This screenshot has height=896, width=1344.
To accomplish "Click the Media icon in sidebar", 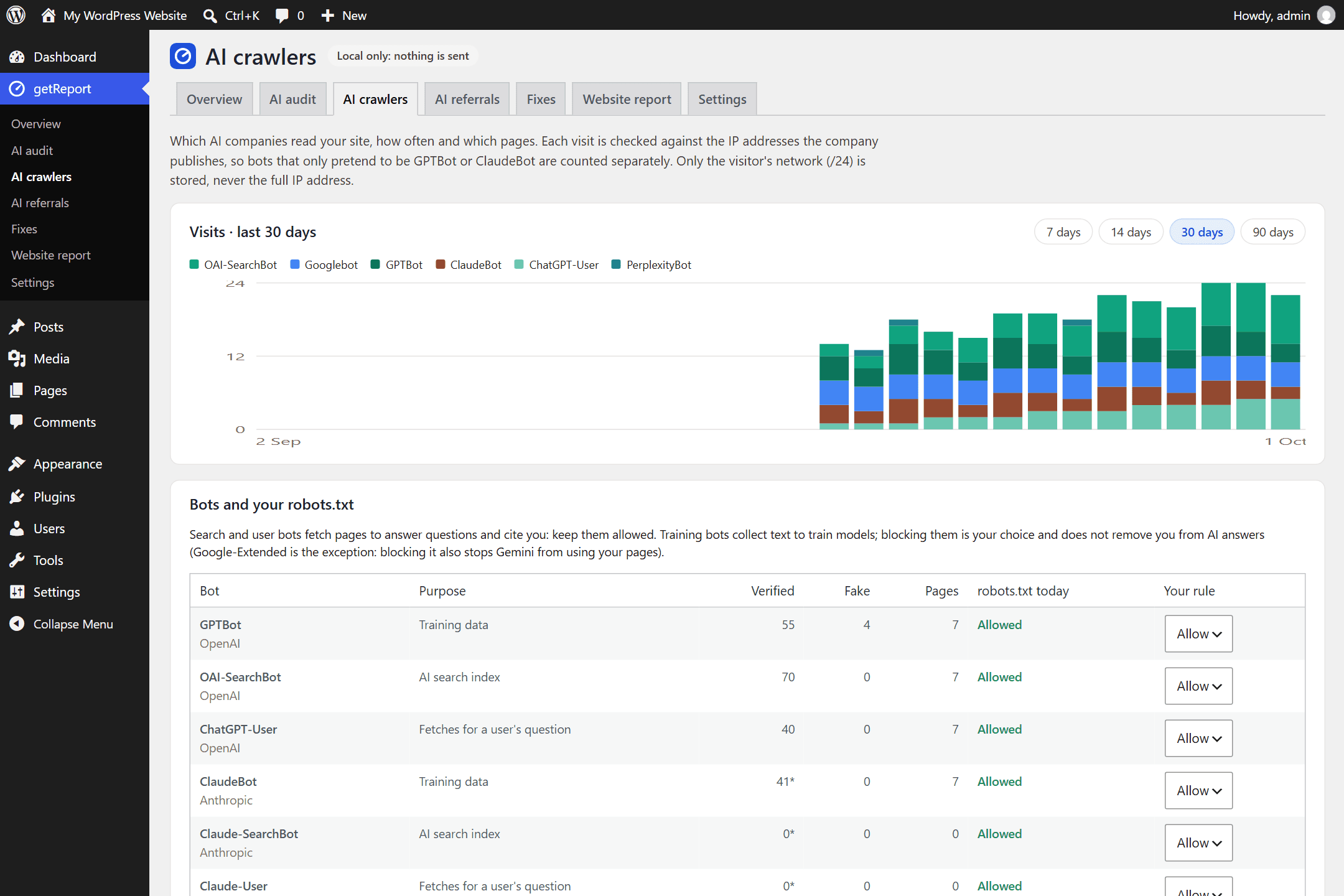I will coord(17,358).
